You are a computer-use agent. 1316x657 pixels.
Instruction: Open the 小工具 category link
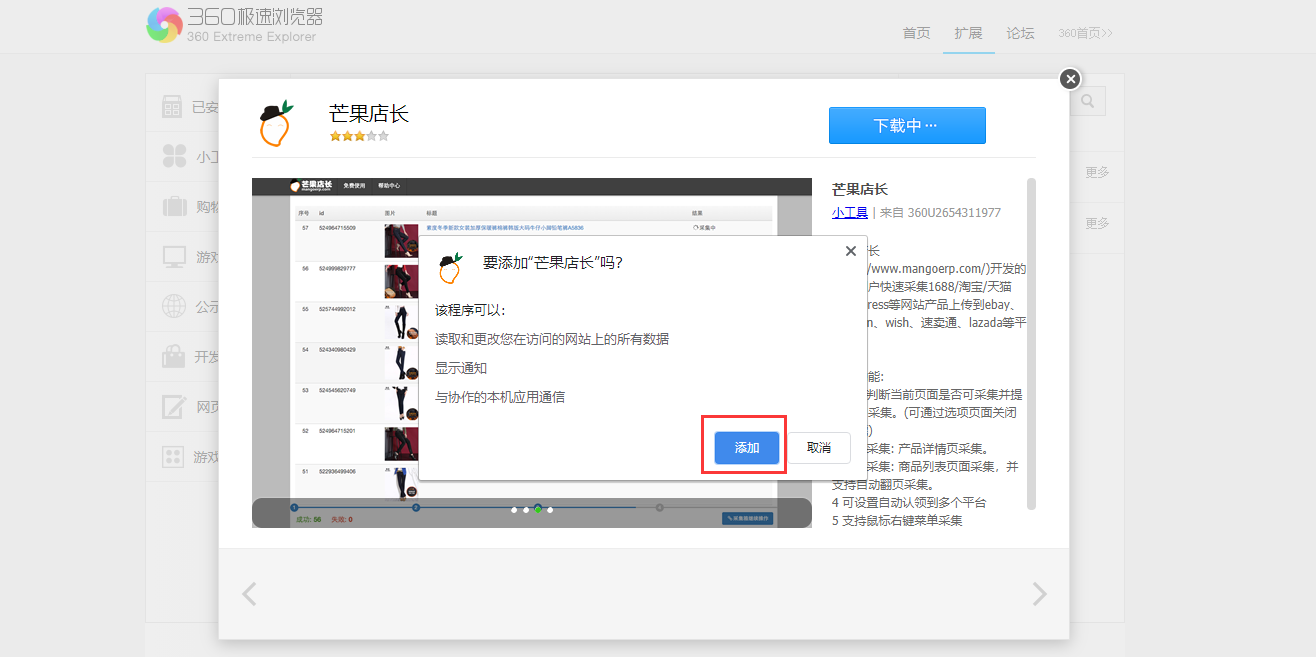[850, 212]
